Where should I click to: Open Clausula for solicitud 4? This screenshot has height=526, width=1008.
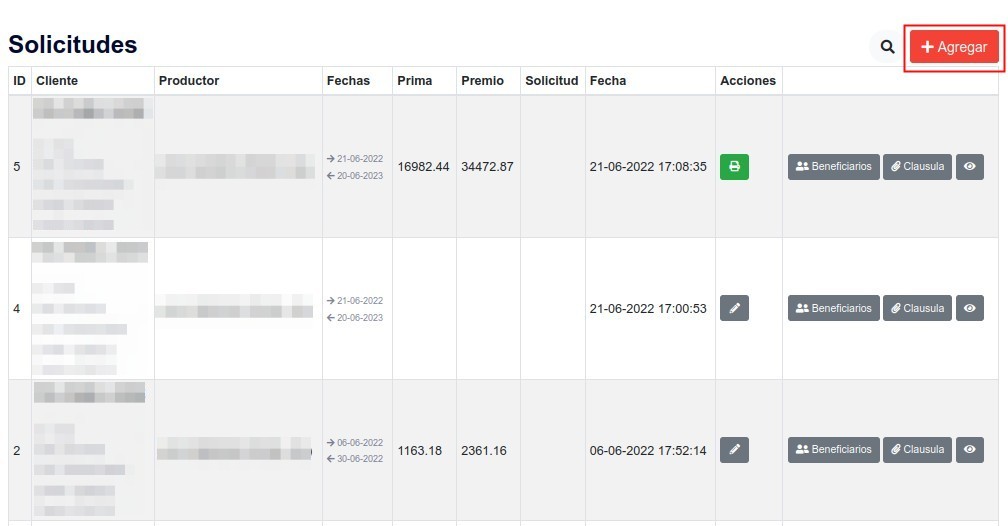[x=917, y=309]
